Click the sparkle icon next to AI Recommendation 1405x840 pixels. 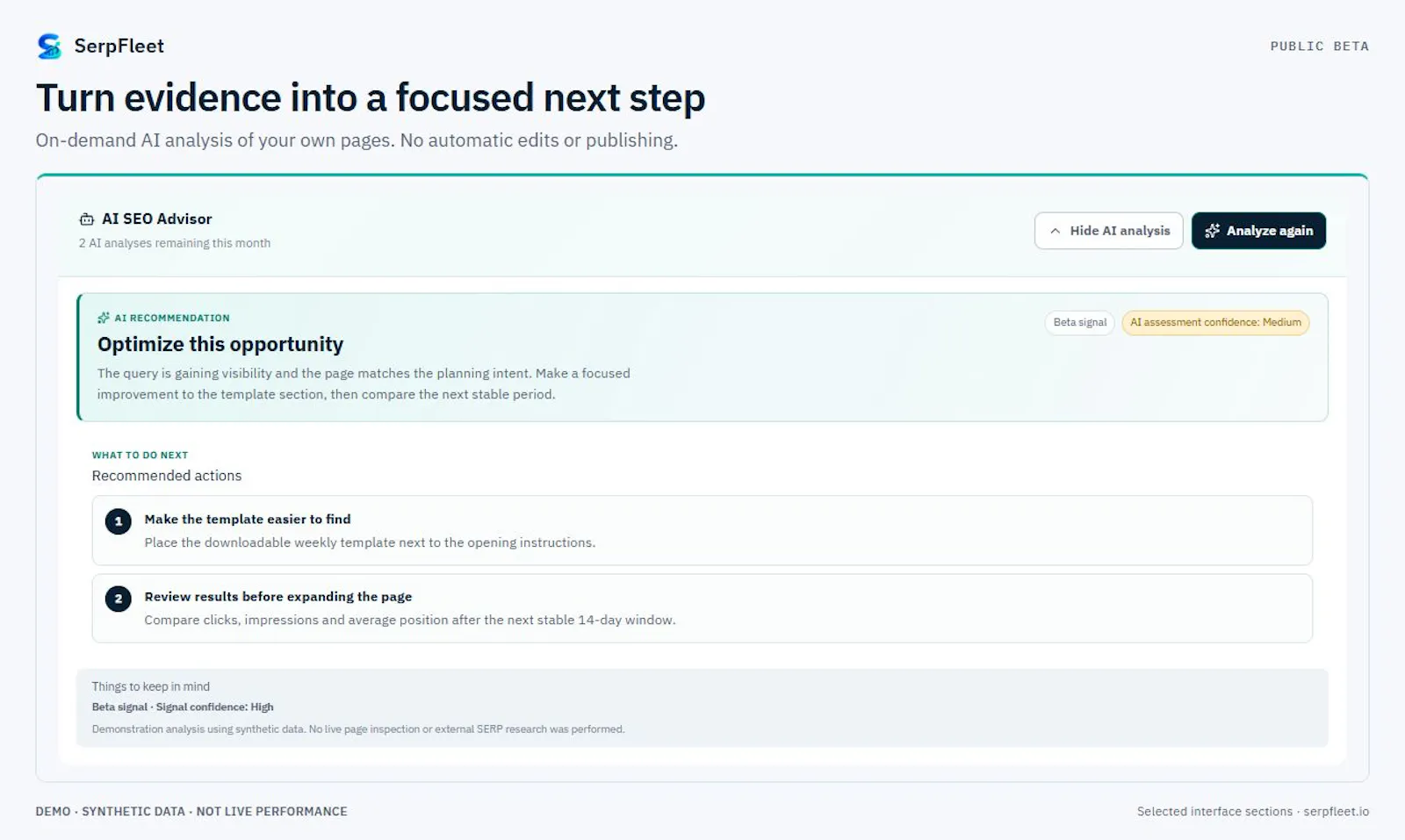click(x=104, y=318)
